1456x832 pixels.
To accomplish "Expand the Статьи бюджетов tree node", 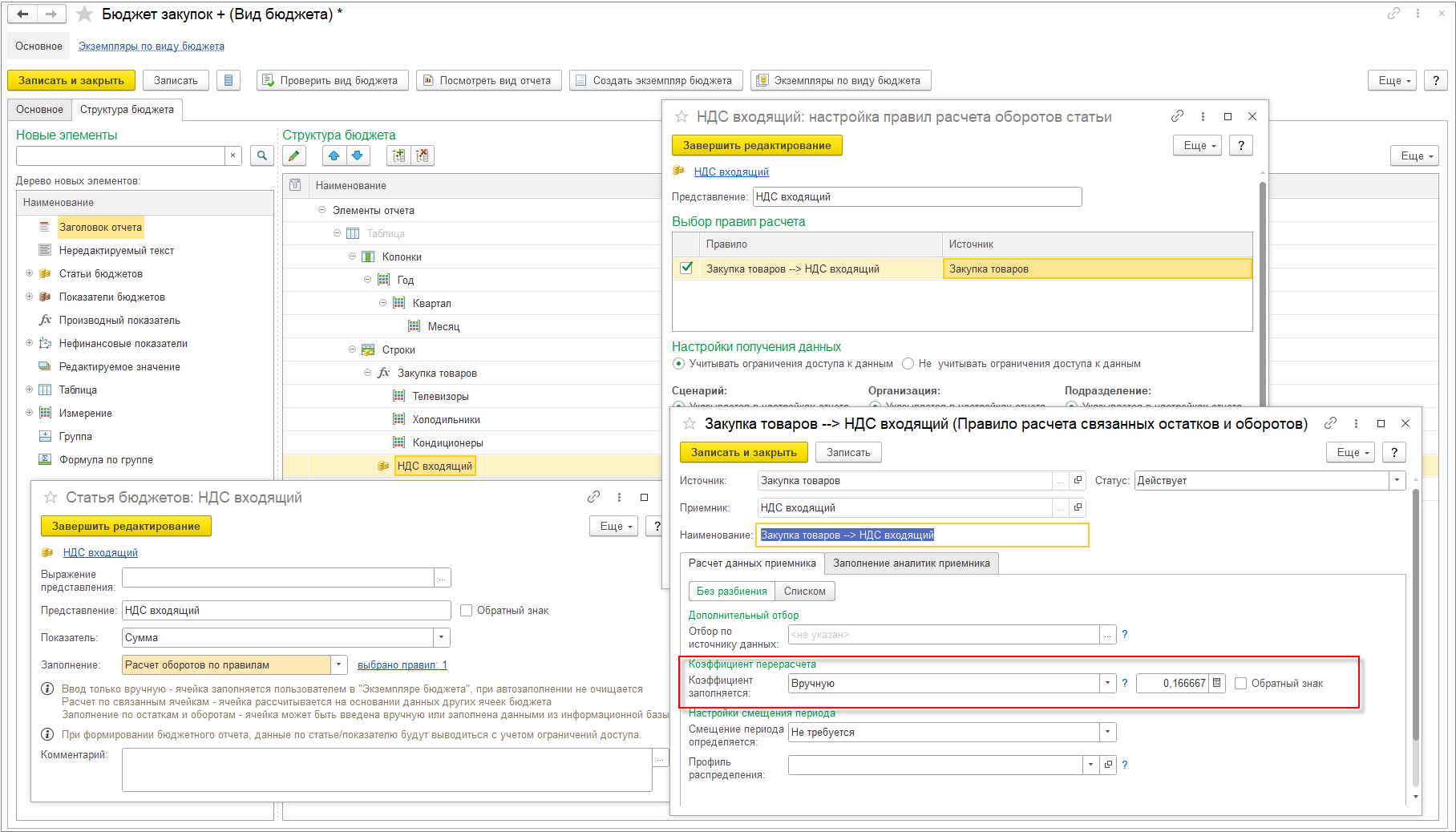I will (30, 274).
